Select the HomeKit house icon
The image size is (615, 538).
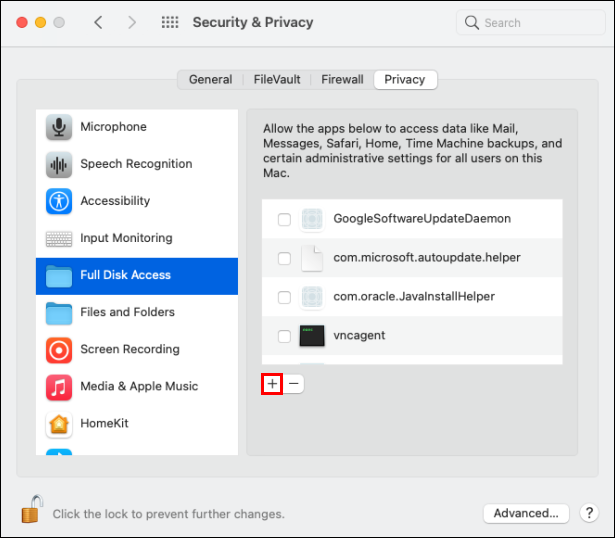pyautogui.click(x=60, y=423)
